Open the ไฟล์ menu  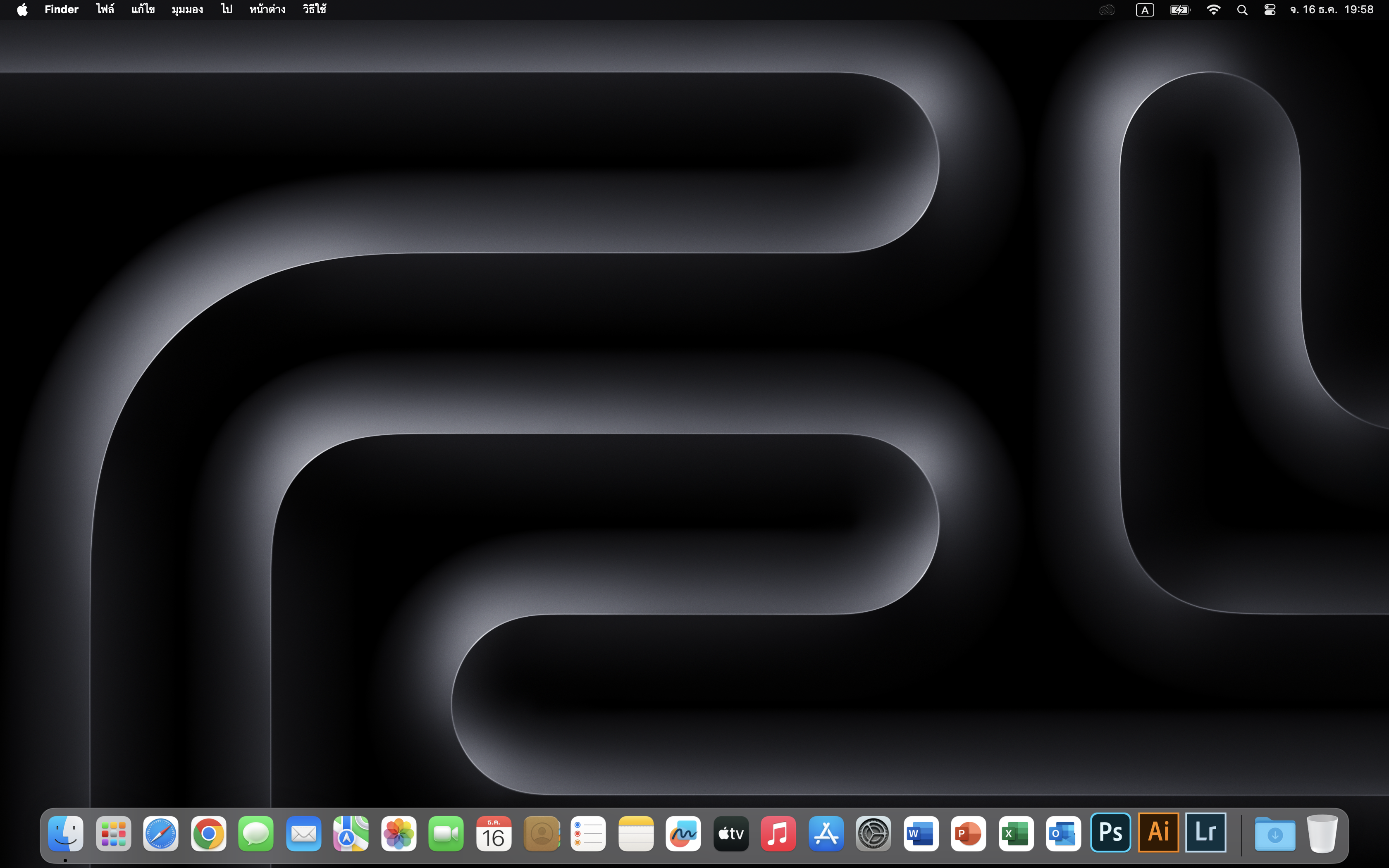105,10
